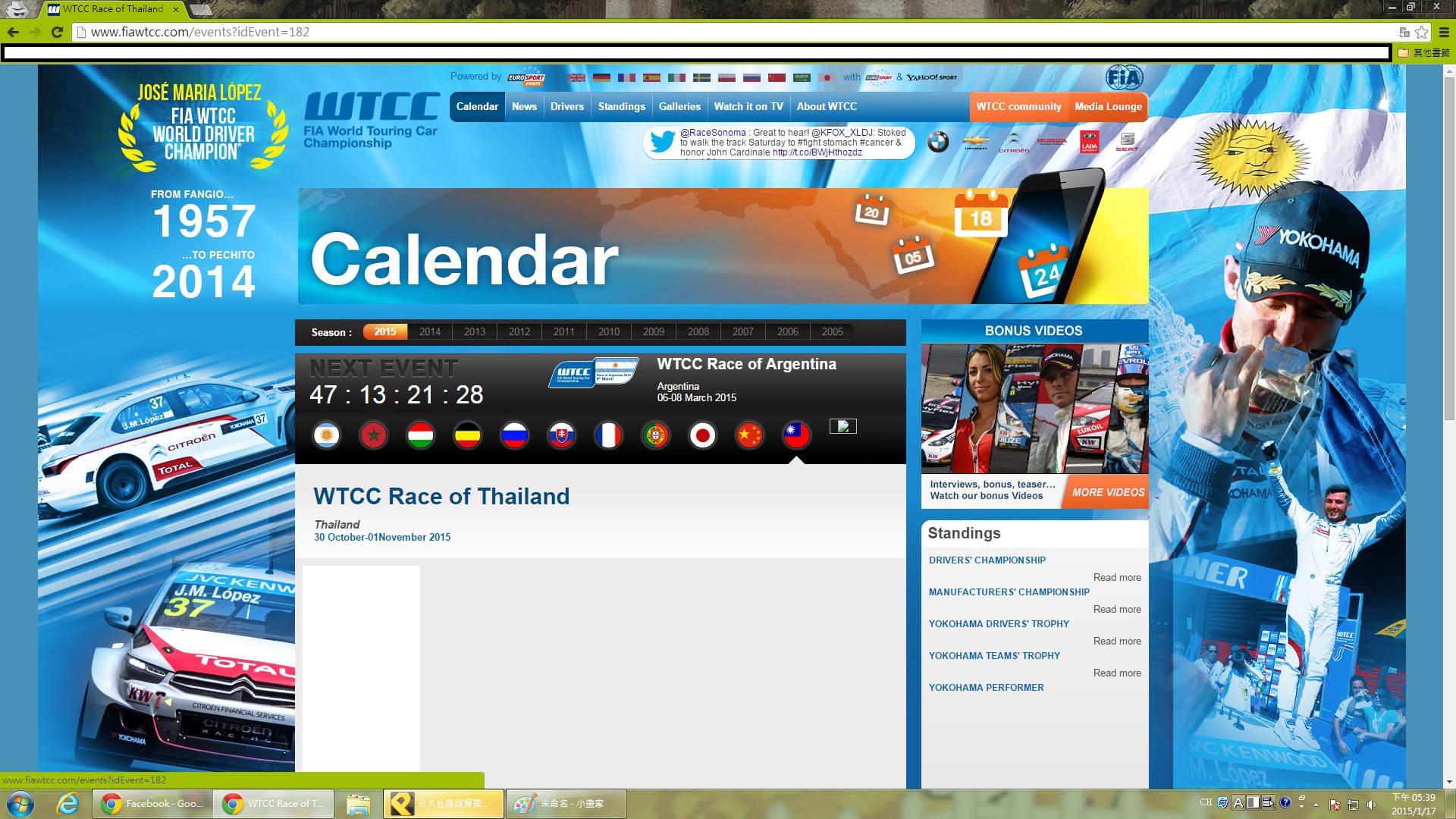
Task: Open the WTCC community button
Action: 1018,107
